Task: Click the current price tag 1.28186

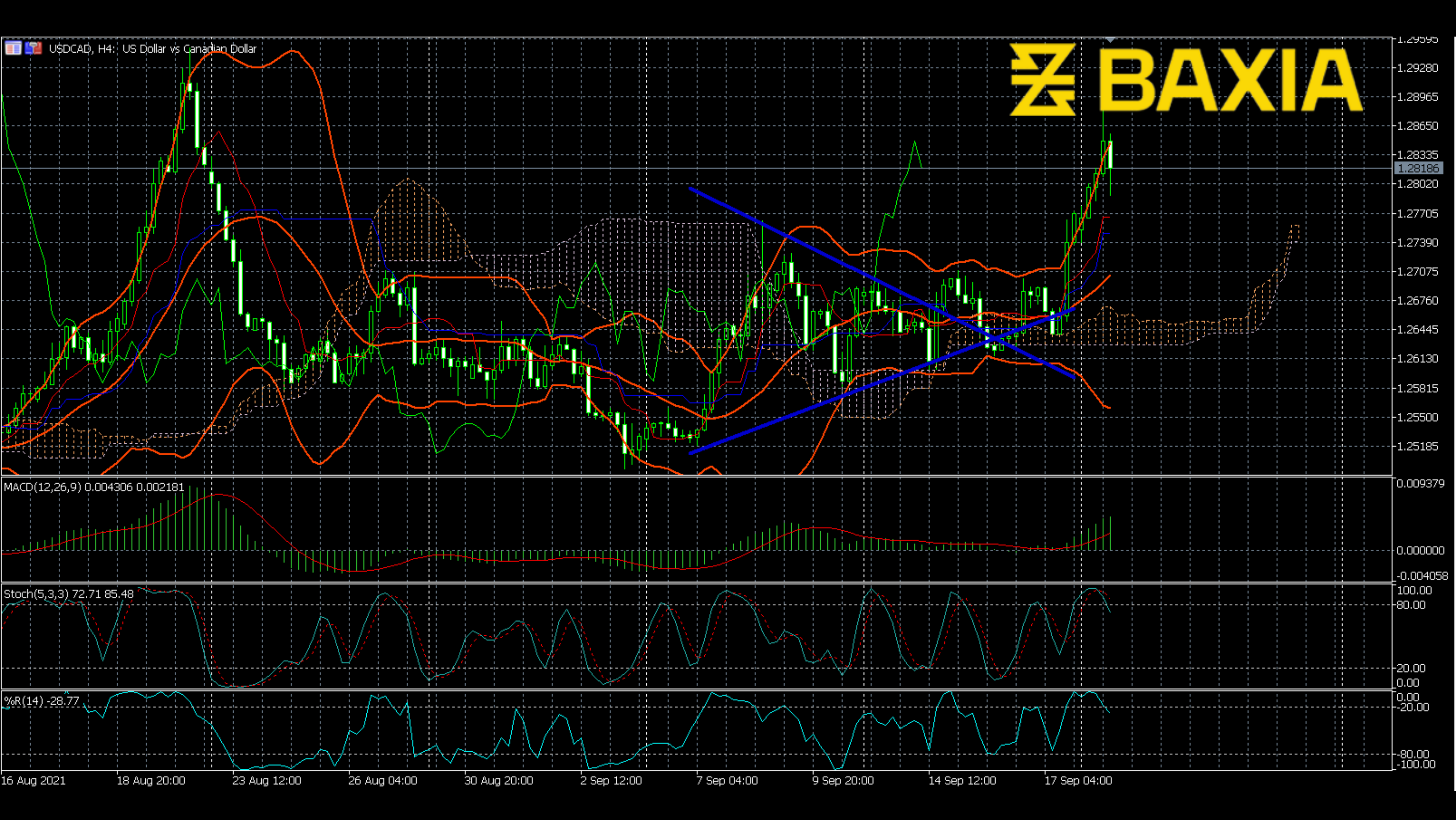Action: pyautogui.click(x=1418, y=168)
